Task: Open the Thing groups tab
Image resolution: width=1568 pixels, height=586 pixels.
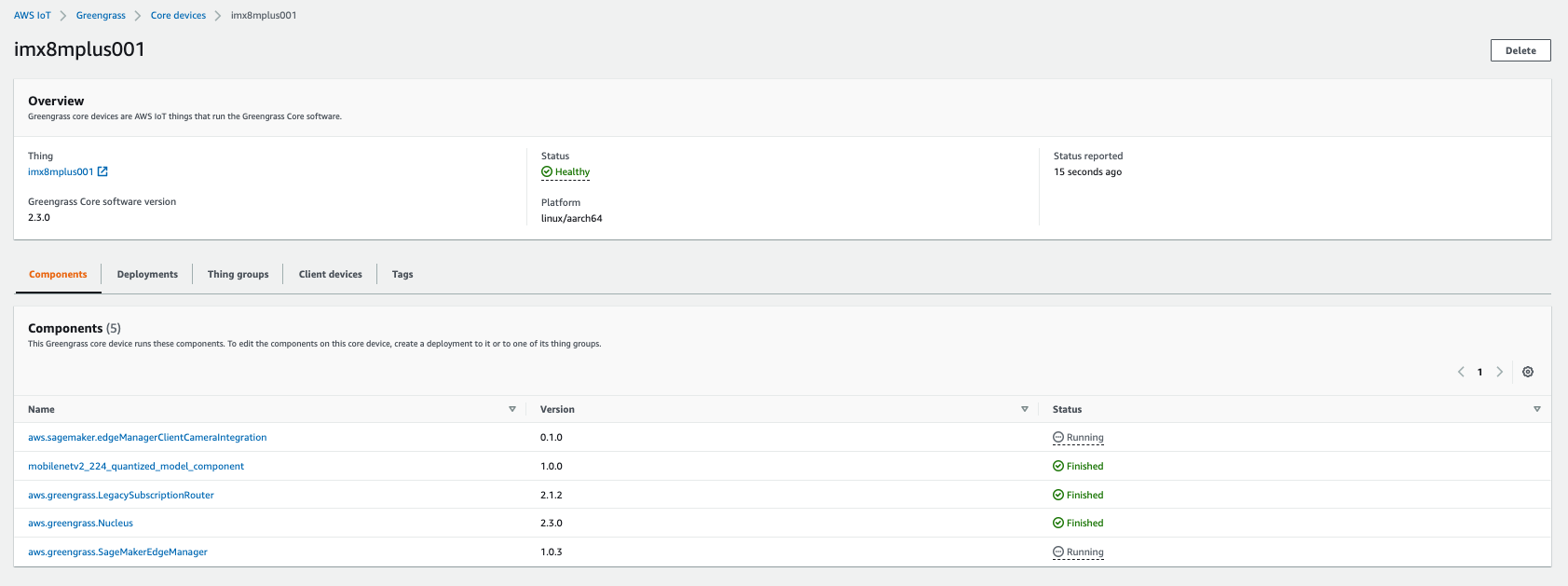Action: coord(239,274)
